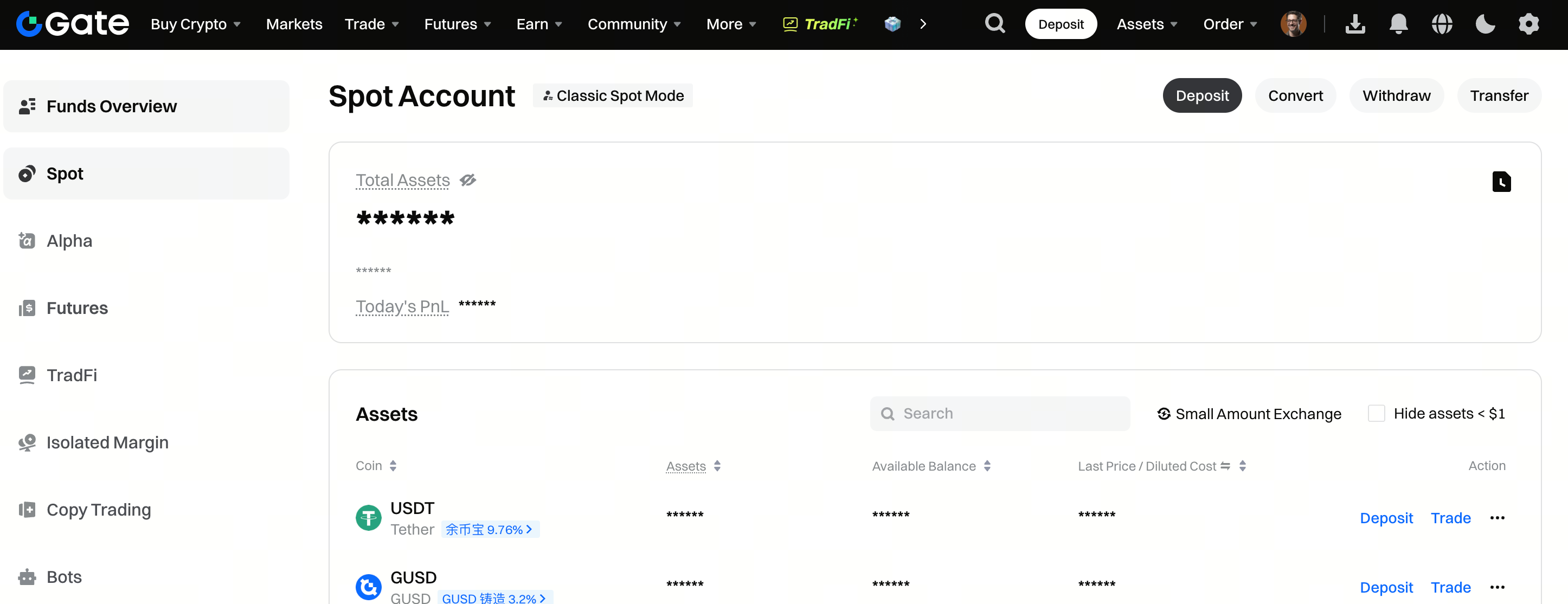1568x604 pixels.
Task: Open the notifications bell
Action: (1398, 24)
